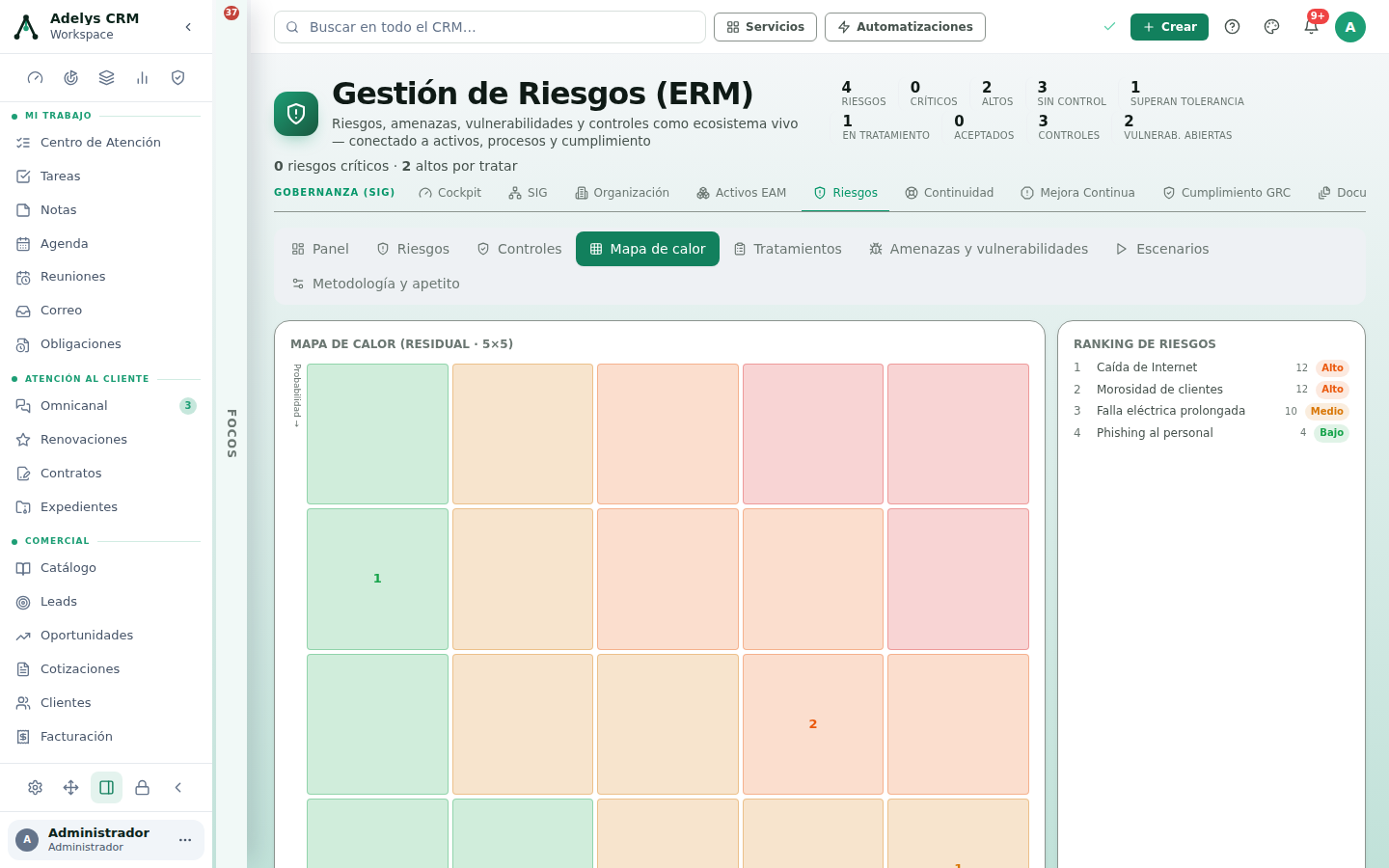This screenshot has width=1389, height=868.
Task: Open Cotizaciones in the sidebar
Action: [x=106, y=669]
